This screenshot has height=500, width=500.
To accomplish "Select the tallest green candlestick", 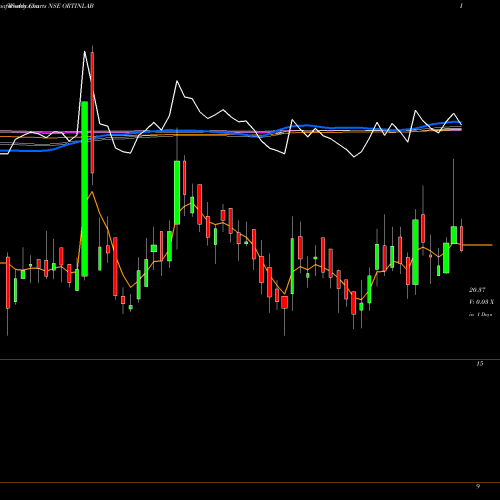I will coord(85,189).
